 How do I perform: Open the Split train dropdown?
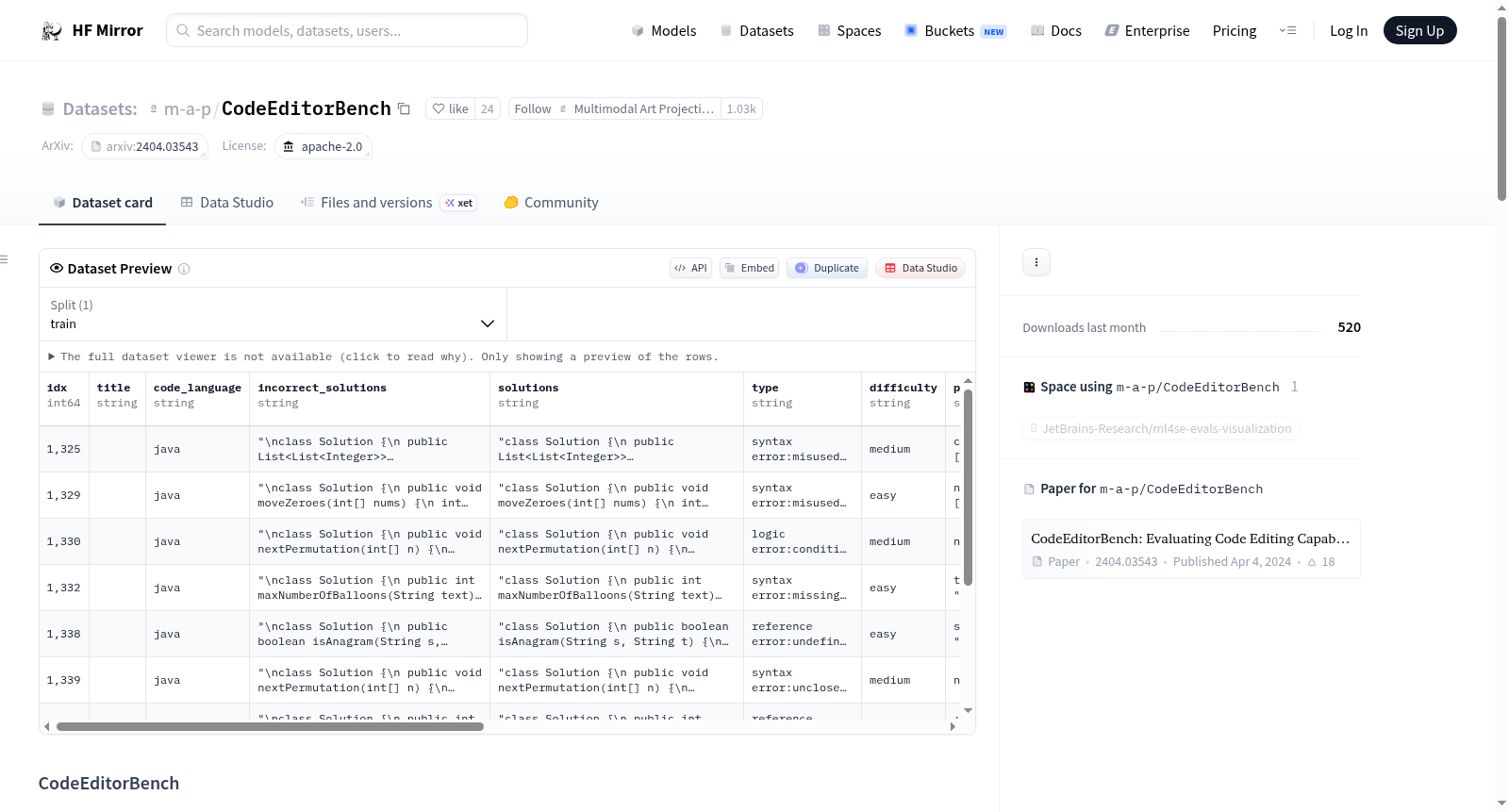tap(273, 314)
